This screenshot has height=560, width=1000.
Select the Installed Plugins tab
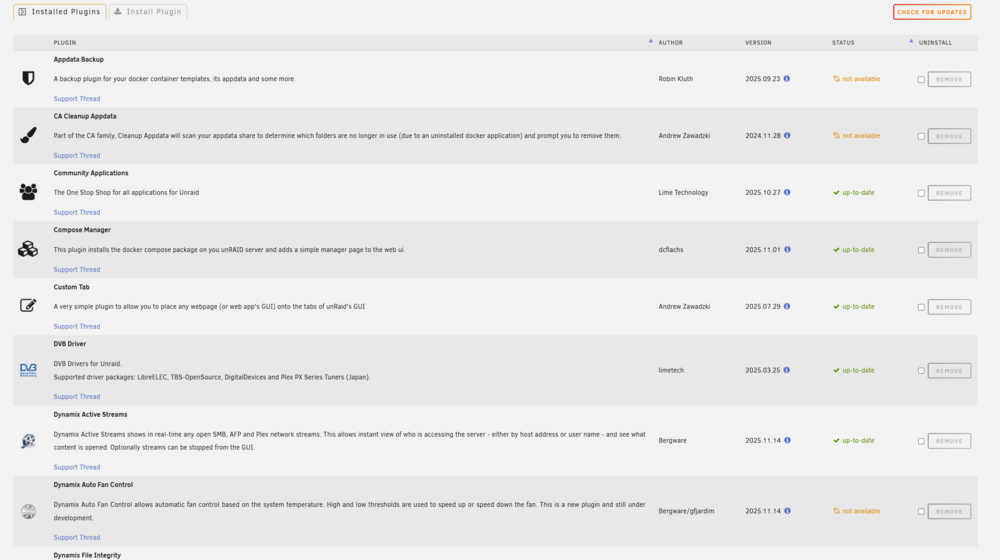point(59,11)
